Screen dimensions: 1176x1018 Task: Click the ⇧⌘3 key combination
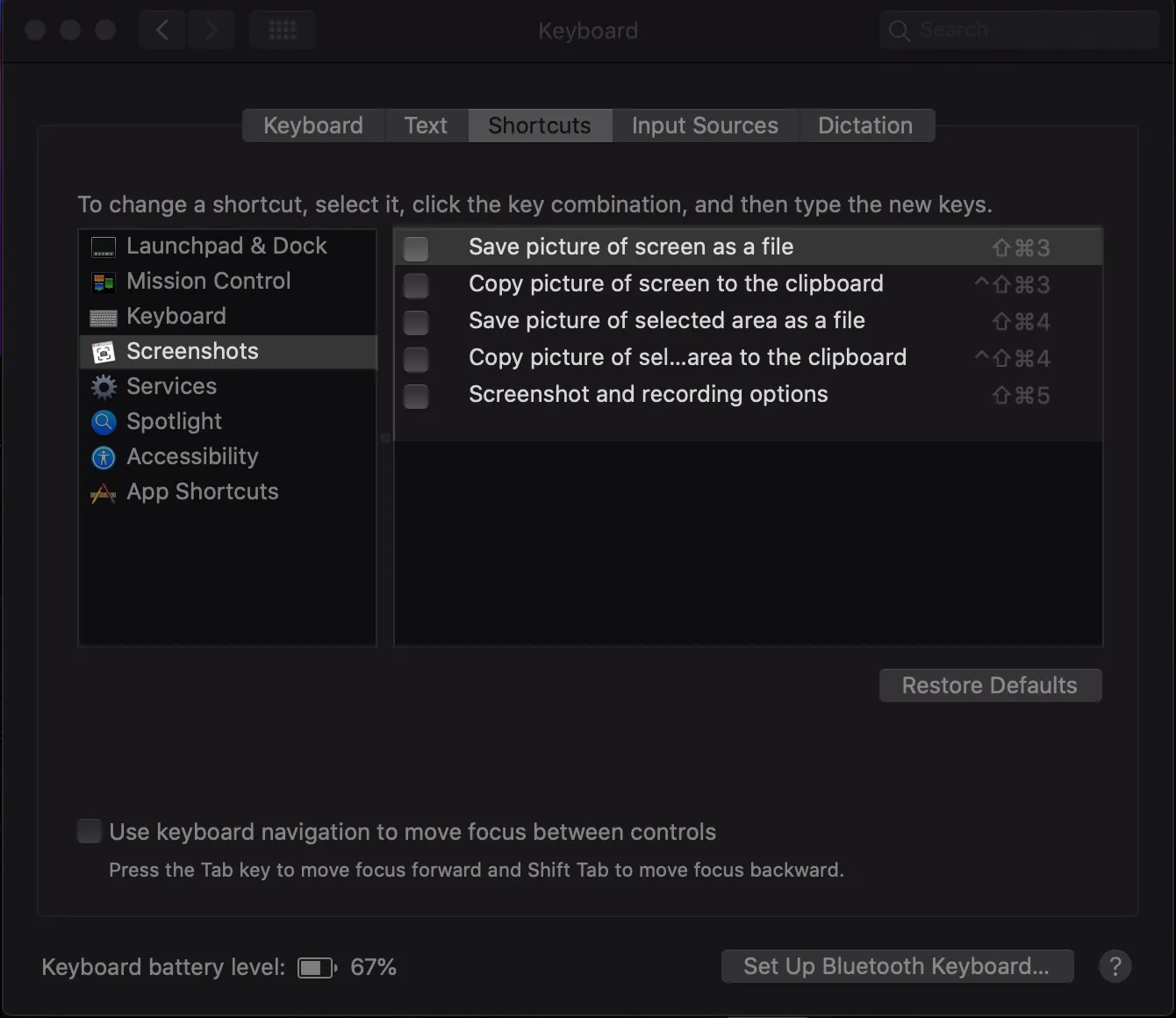pyautogui.click(x=1021, y=248)
